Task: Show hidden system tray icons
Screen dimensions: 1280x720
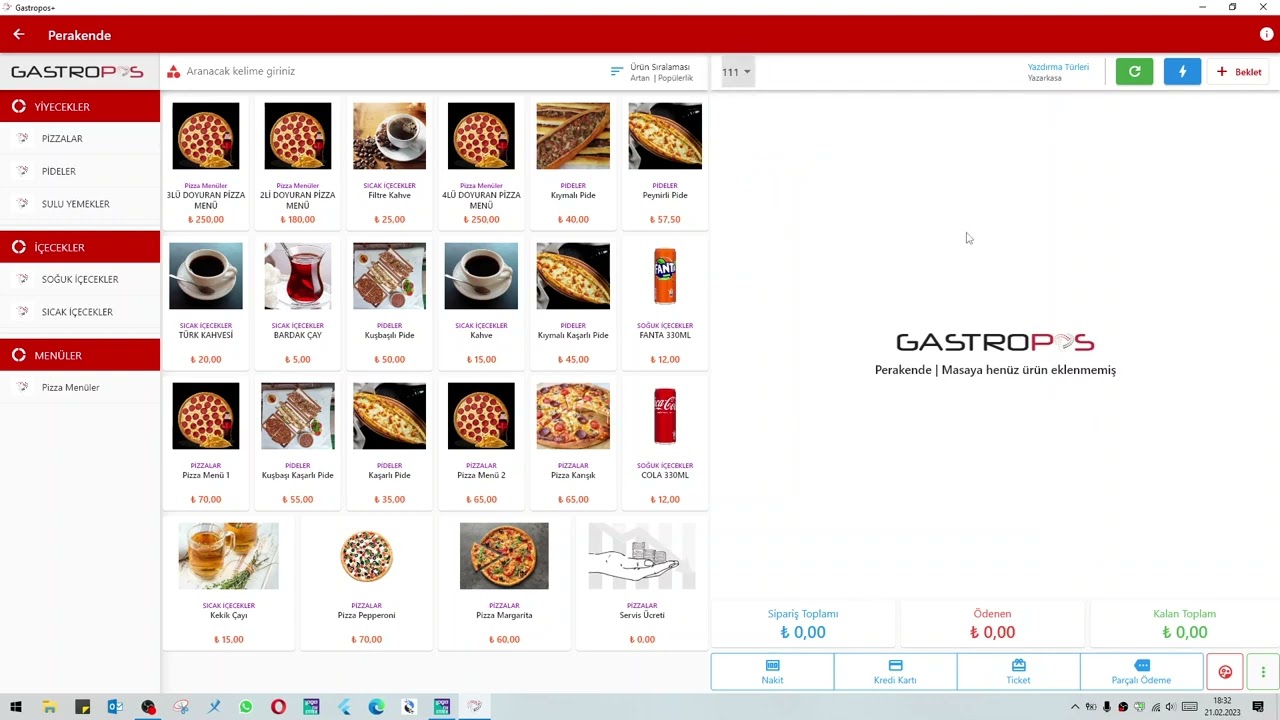Action: (x=1075, y=707)
